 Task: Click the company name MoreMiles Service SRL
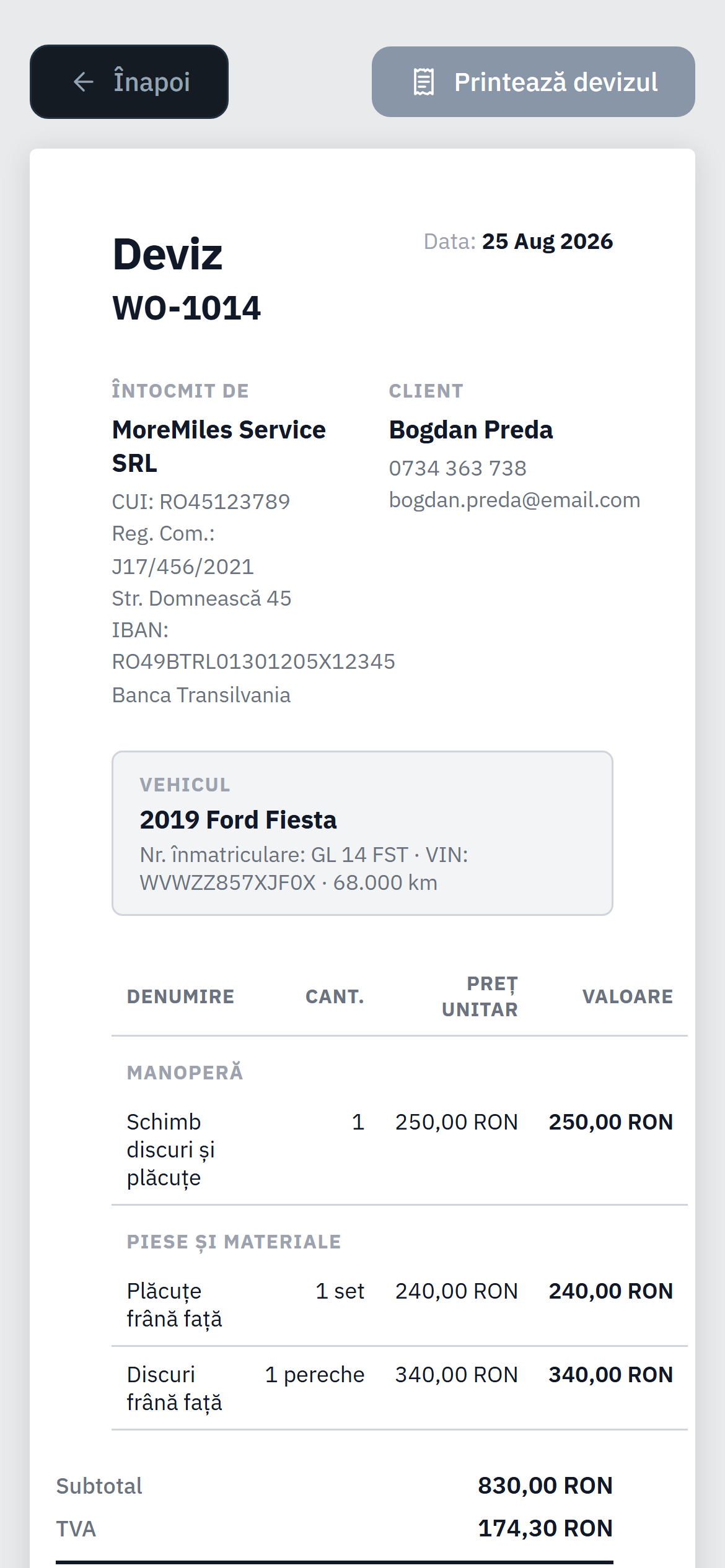219,446
